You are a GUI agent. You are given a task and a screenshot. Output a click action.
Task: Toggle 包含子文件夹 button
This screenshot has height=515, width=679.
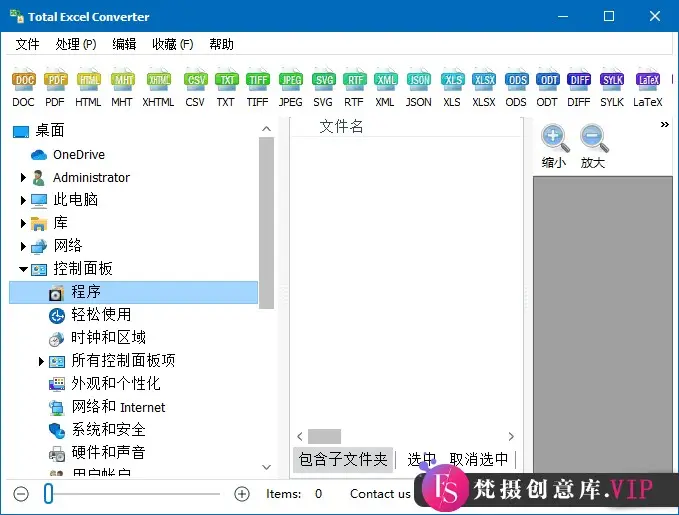(x=343, y=460)
